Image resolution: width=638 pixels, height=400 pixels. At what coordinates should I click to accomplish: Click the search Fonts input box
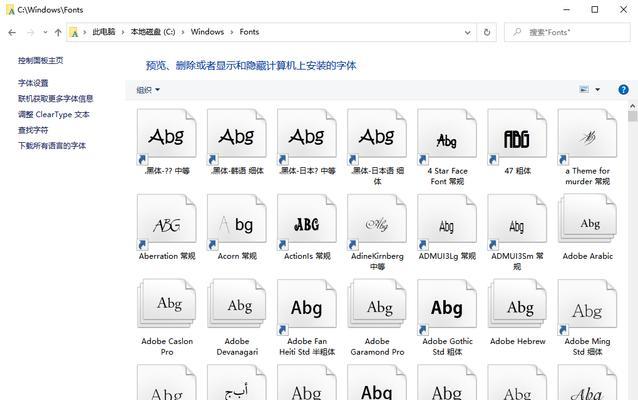pos(567,32)
